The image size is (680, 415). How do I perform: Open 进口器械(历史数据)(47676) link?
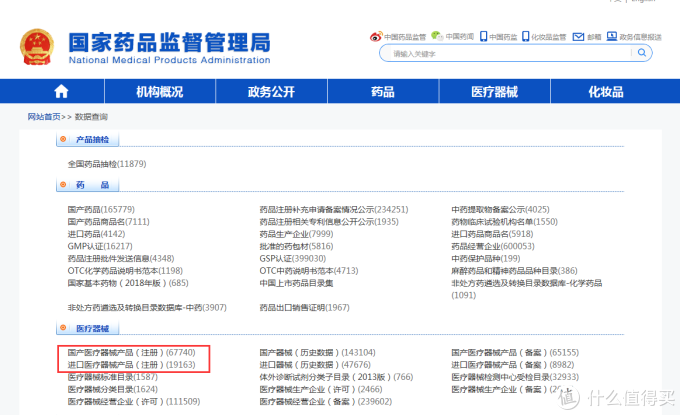coord(315,365)
